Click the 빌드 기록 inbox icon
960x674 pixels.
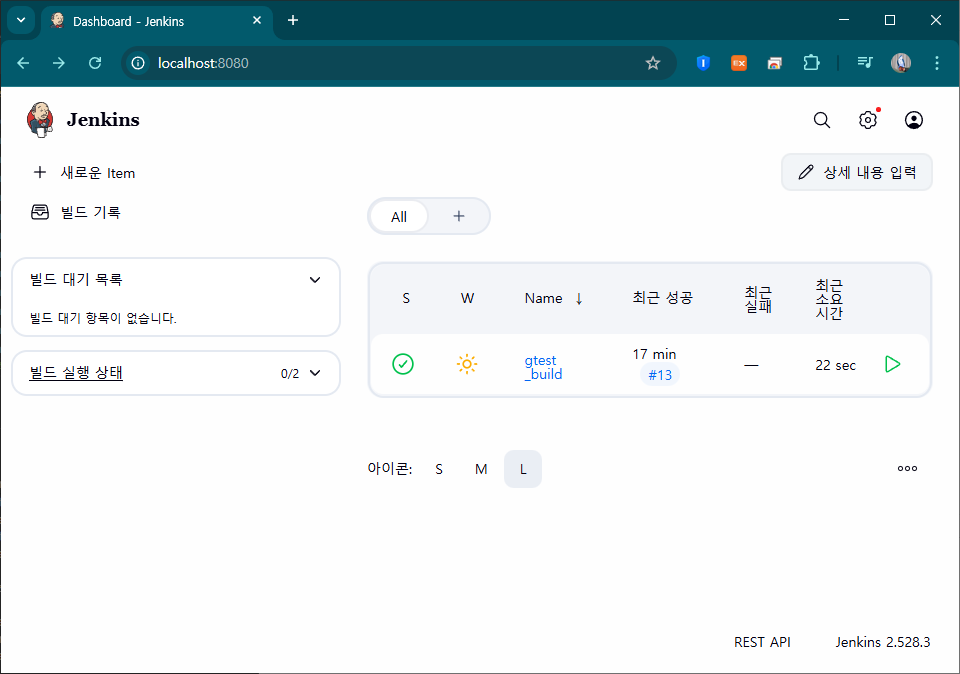[x=40, y=212]
